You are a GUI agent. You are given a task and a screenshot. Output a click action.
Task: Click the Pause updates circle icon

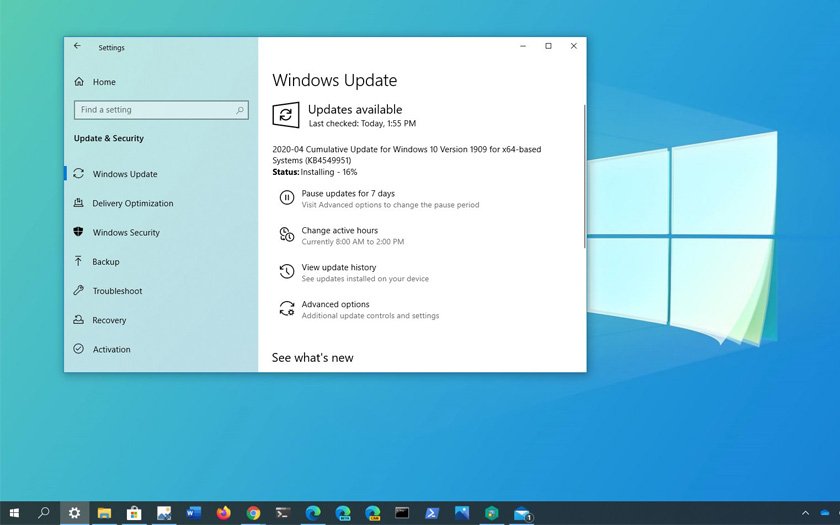(x=286, y=198)
